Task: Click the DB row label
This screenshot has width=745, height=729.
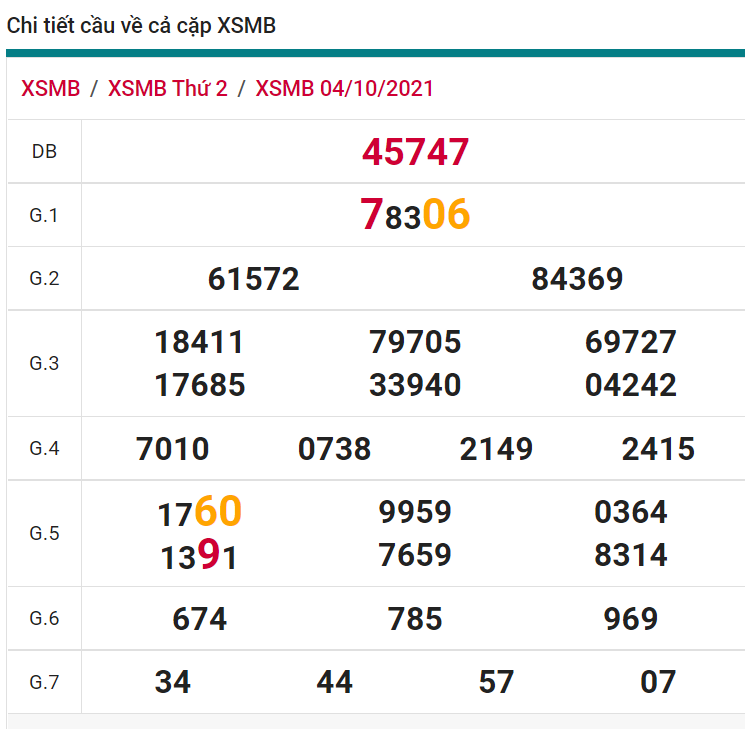Action: (44, 152)
